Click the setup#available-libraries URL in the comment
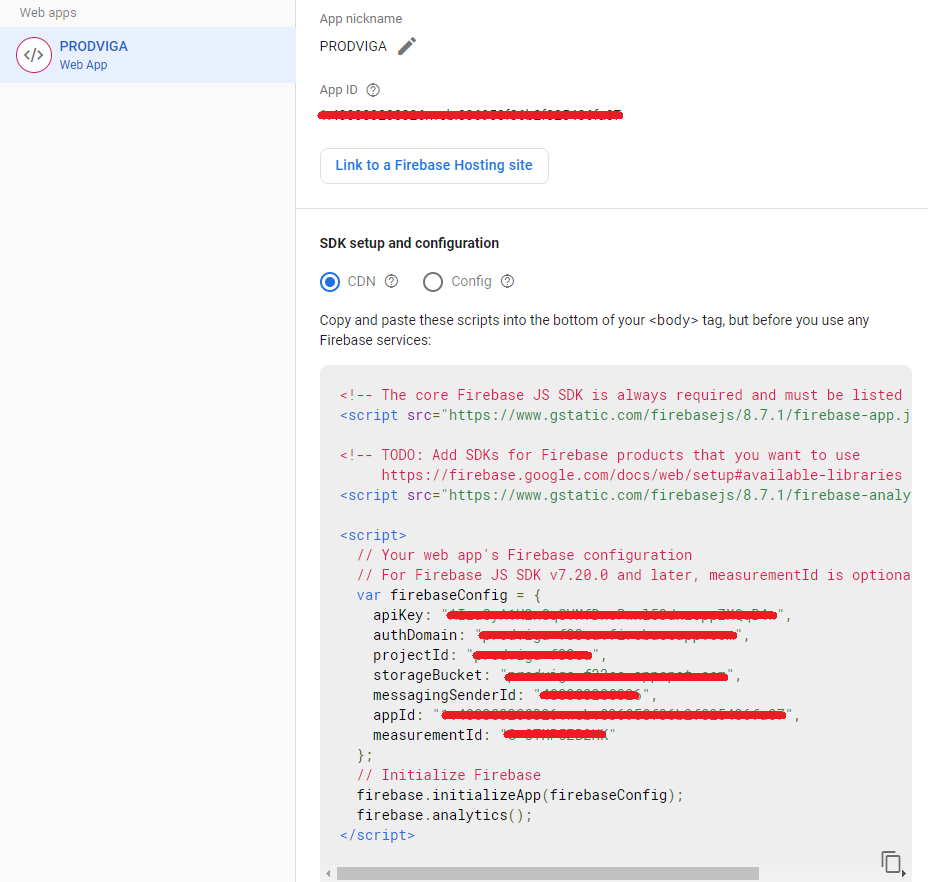928x882 pixels. point(642,475)
